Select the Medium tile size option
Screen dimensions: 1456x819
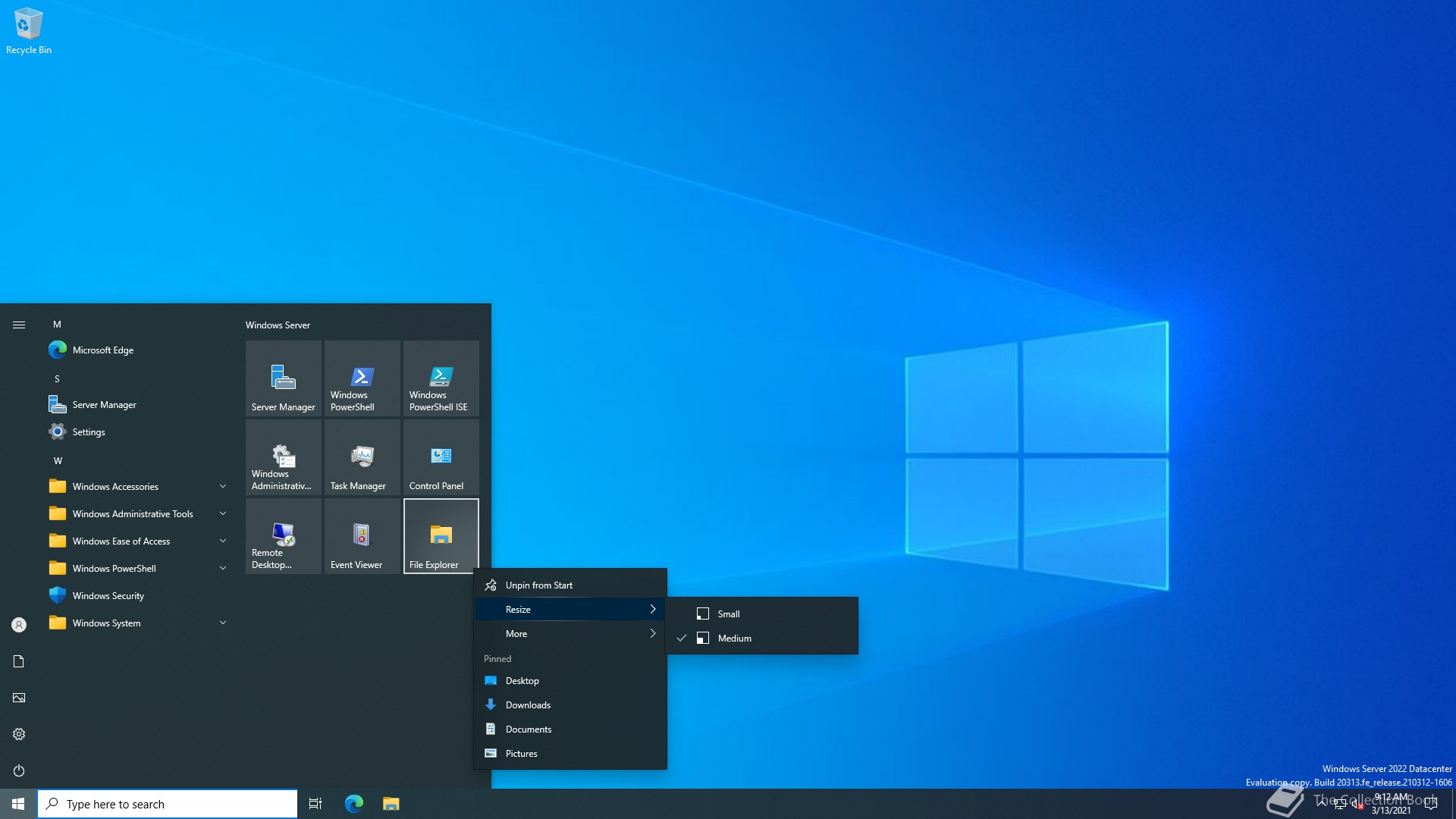(761, 638)
